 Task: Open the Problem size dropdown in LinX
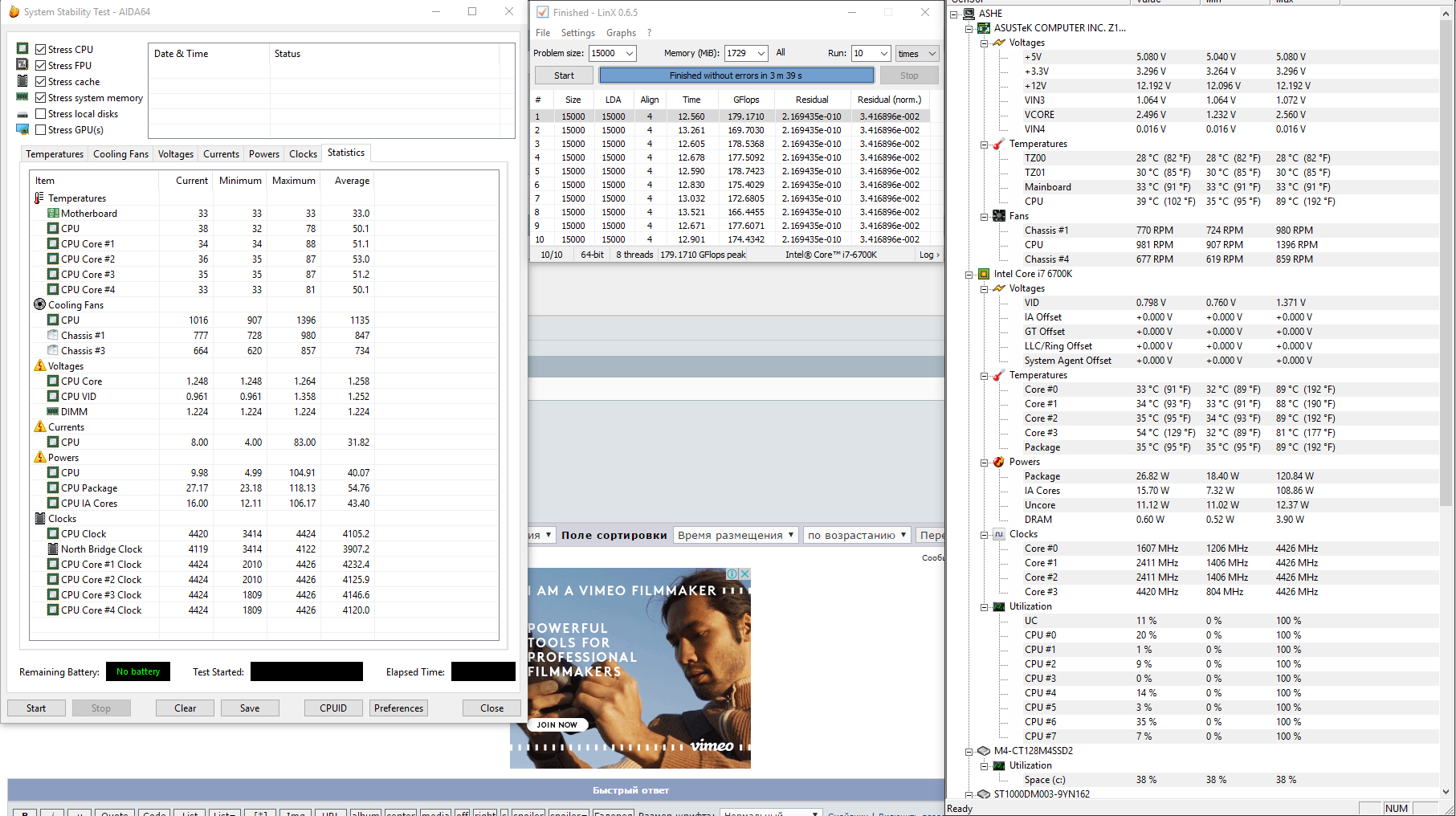pos(630,53)
